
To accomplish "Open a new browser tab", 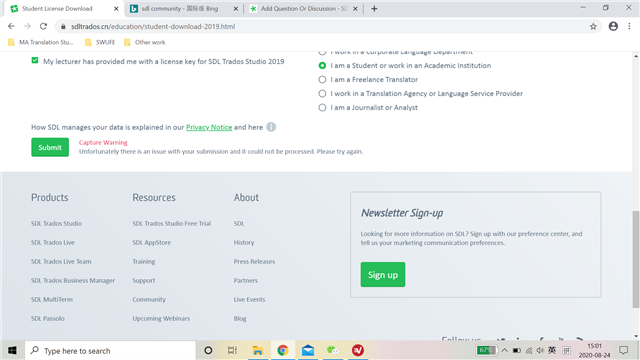I will 374,9.
